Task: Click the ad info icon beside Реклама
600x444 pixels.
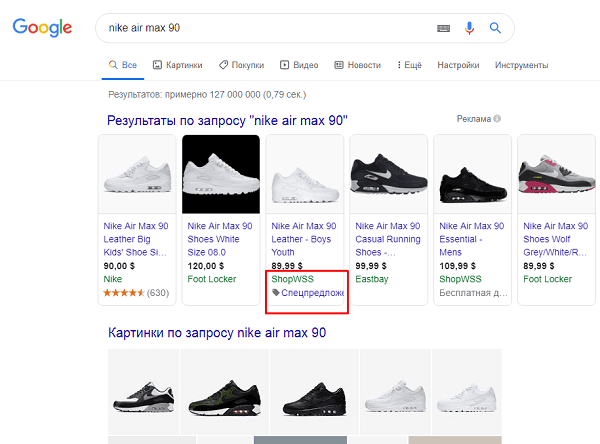Action: click(x=497, y=119)
